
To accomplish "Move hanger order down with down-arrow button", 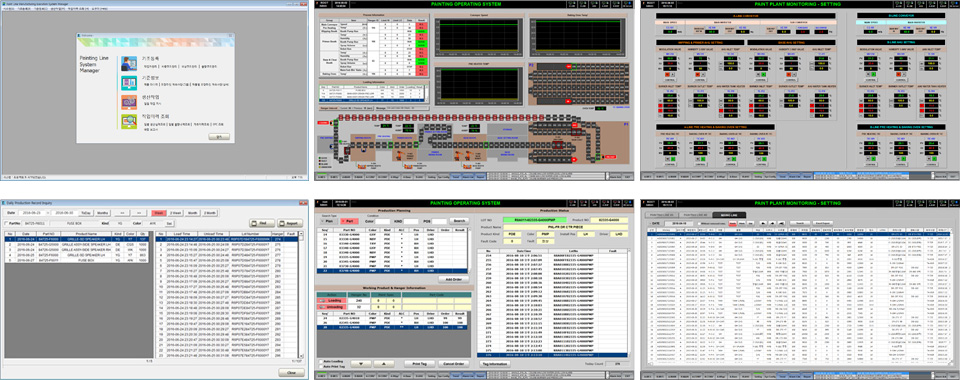I will point(361,364).
